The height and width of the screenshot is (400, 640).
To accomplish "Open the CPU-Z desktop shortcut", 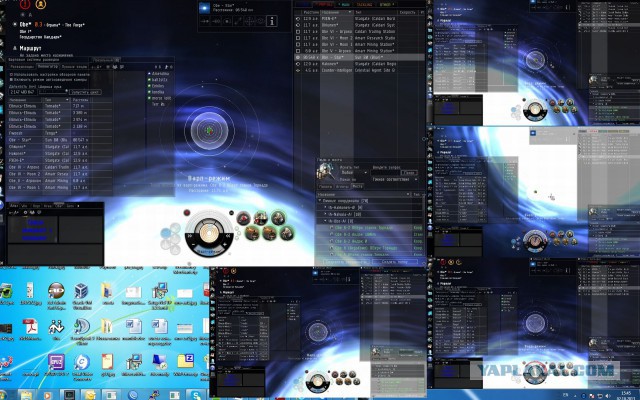I will coord(56,362).
